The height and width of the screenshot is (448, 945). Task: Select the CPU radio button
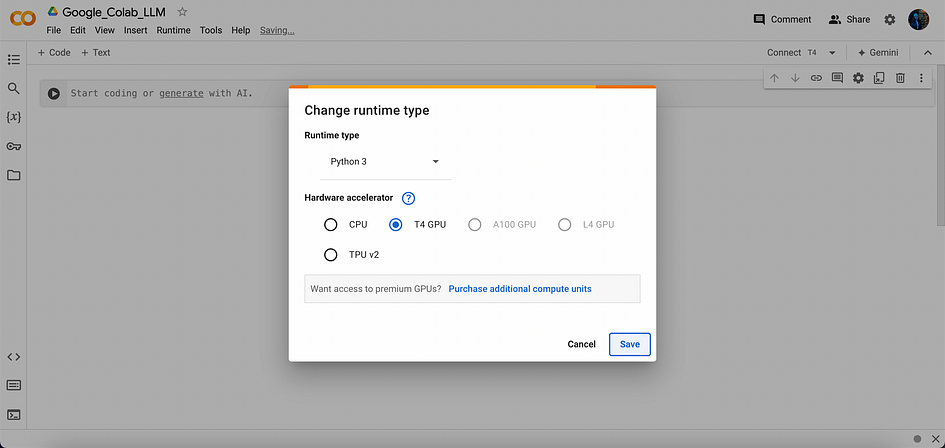click(330, 225)
